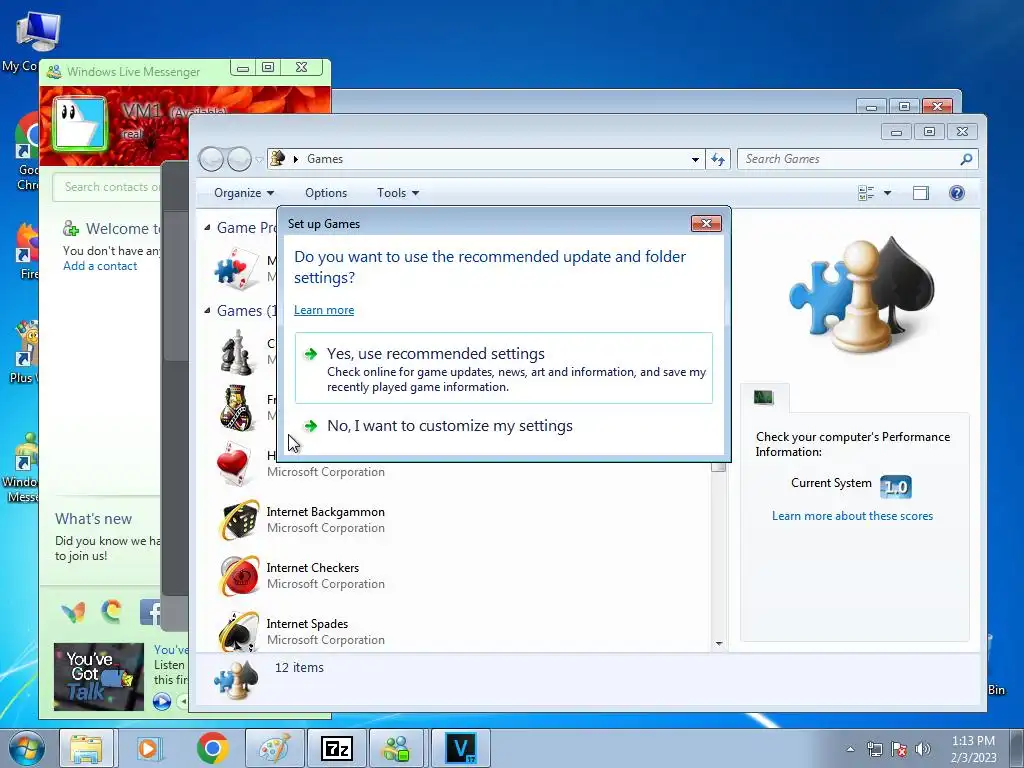
Task: Click the performance information tab icon
Action: pyautogui.click(x=763, y=397)
